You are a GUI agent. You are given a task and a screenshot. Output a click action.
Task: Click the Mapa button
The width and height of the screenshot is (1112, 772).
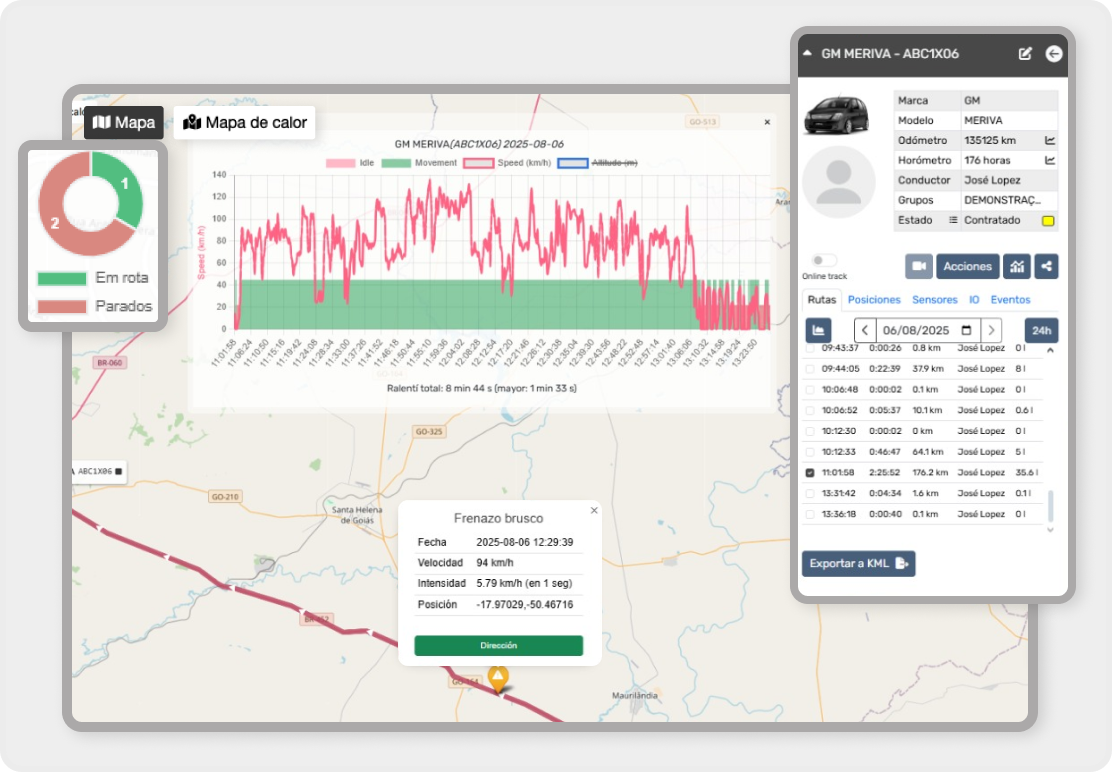[123, 123]
